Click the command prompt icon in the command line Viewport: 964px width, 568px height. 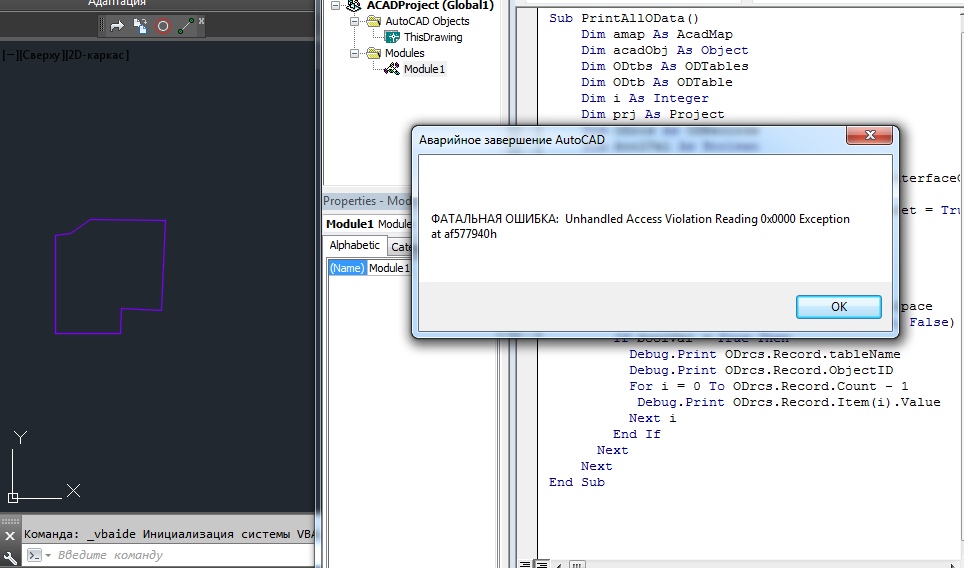coord(34,555)
